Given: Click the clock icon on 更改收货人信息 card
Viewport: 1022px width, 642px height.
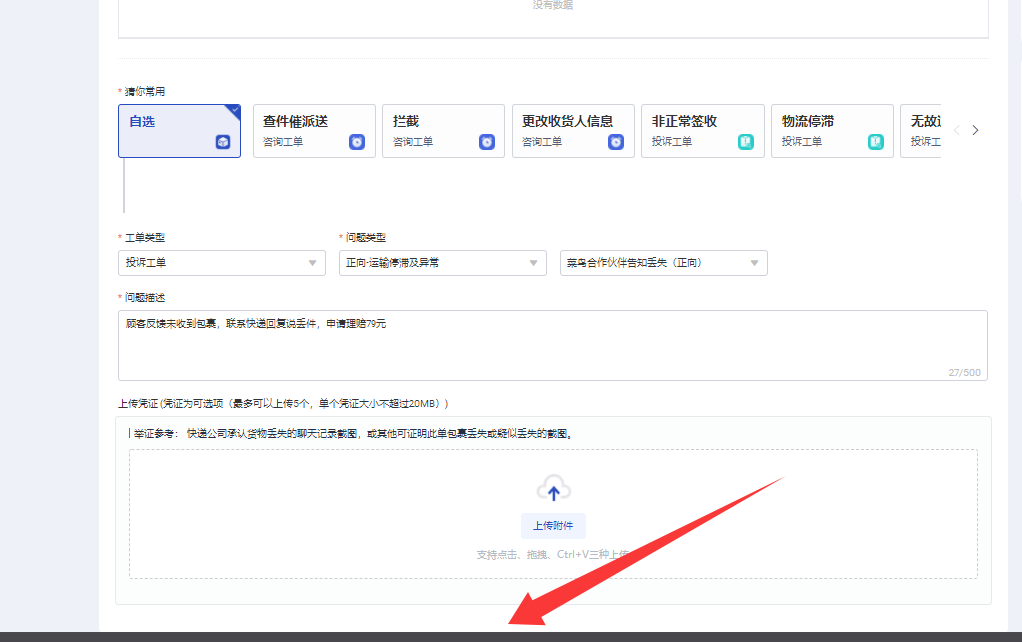Looking at the screenshot, I should coord(616,141).
